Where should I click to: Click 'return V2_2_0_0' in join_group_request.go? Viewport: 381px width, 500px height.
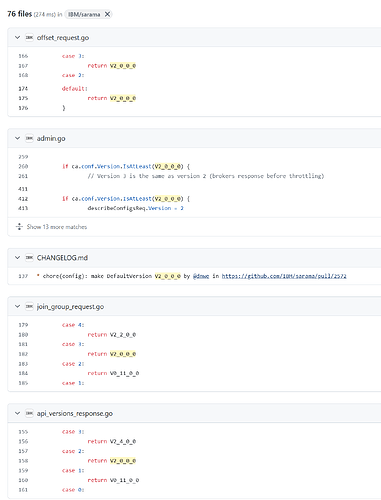(x=112, y=334)
